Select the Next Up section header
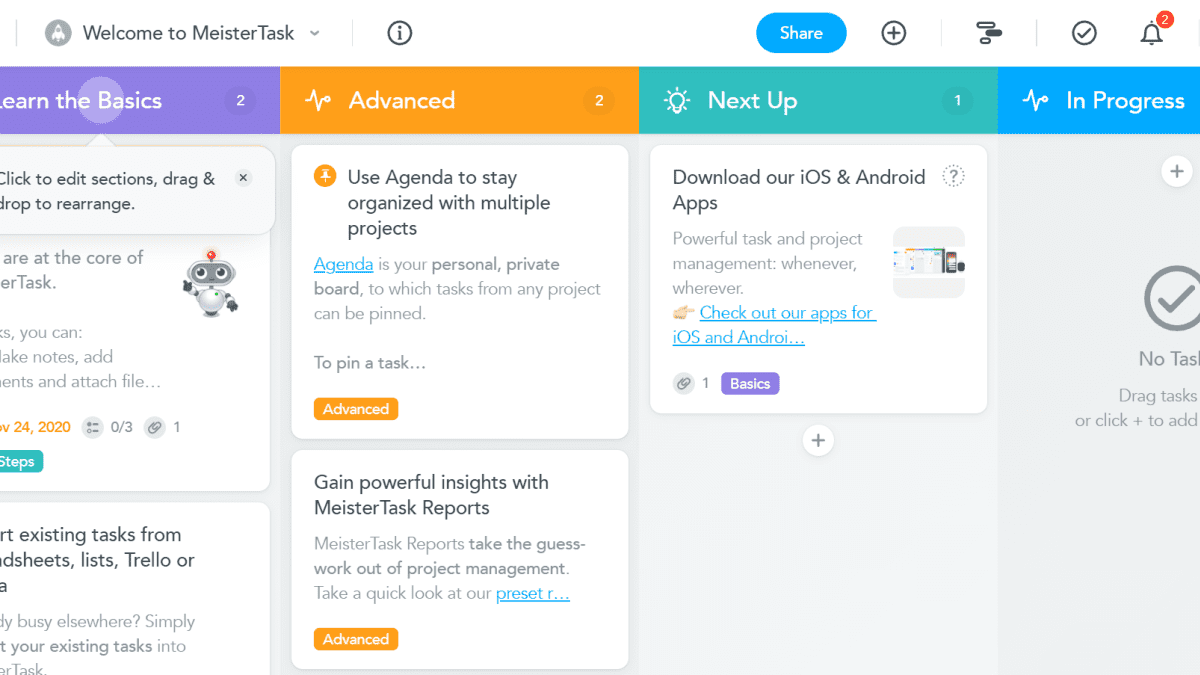Image resolution: width=1200 pixels, height=675 pixels. point(752,100)
